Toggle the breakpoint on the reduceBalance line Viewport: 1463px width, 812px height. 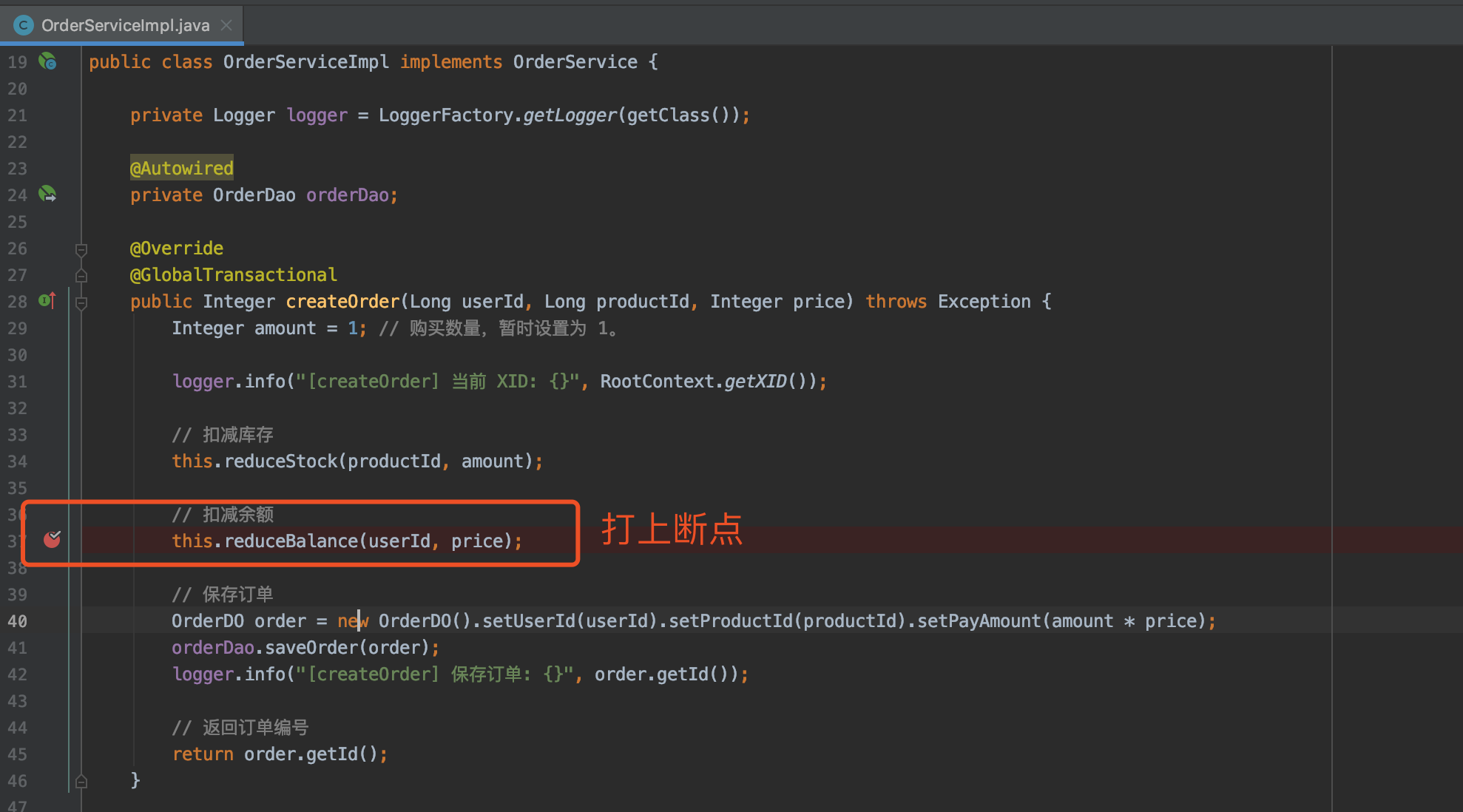click(x=52, y=540)
